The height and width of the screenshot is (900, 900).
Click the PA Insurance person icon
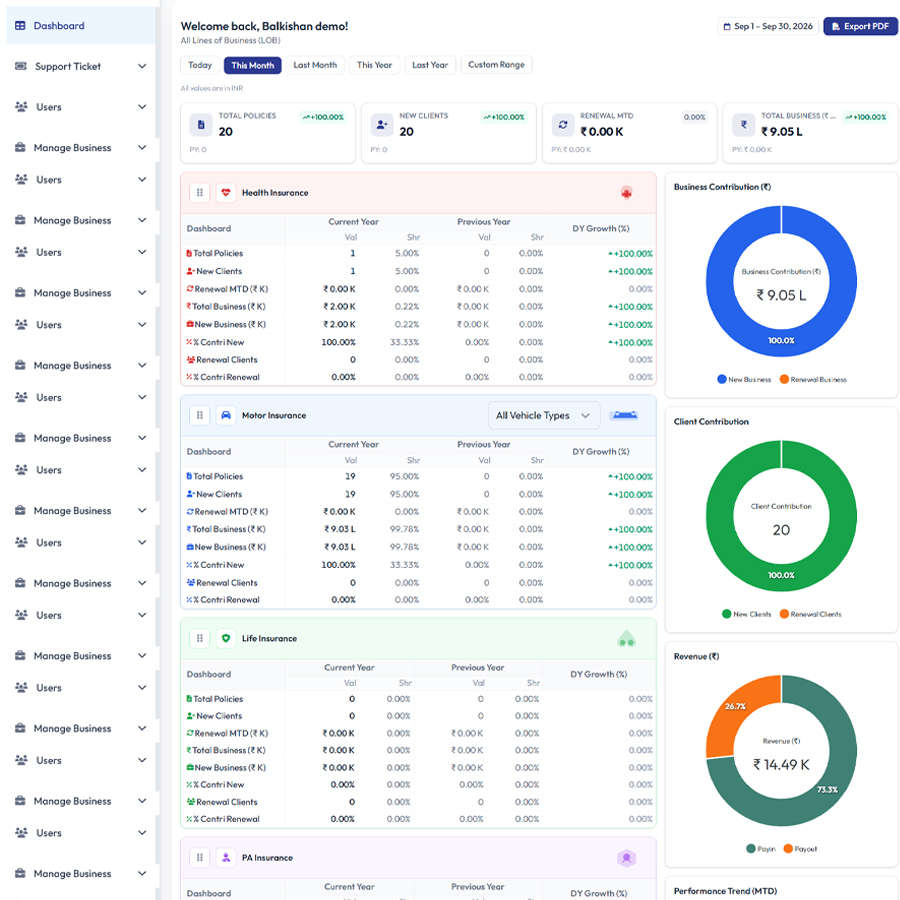click(x=226, y=858)
